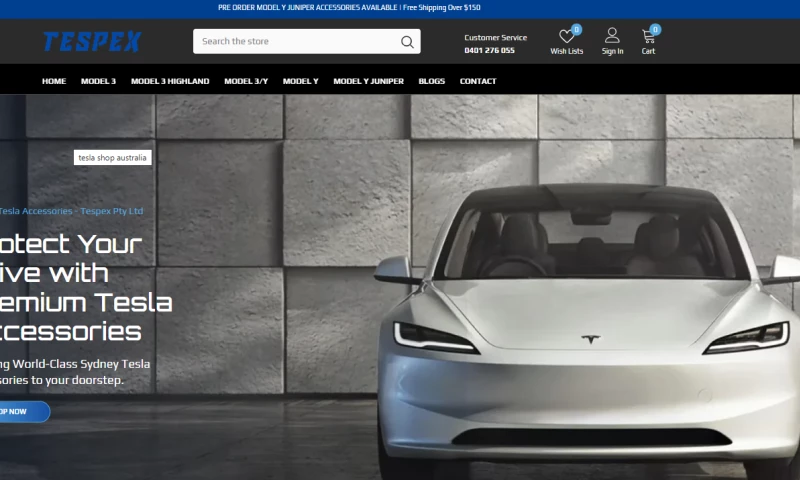Click the Customer Service label
The width and height of the screenshot is (800, 480).
(495, 38)
